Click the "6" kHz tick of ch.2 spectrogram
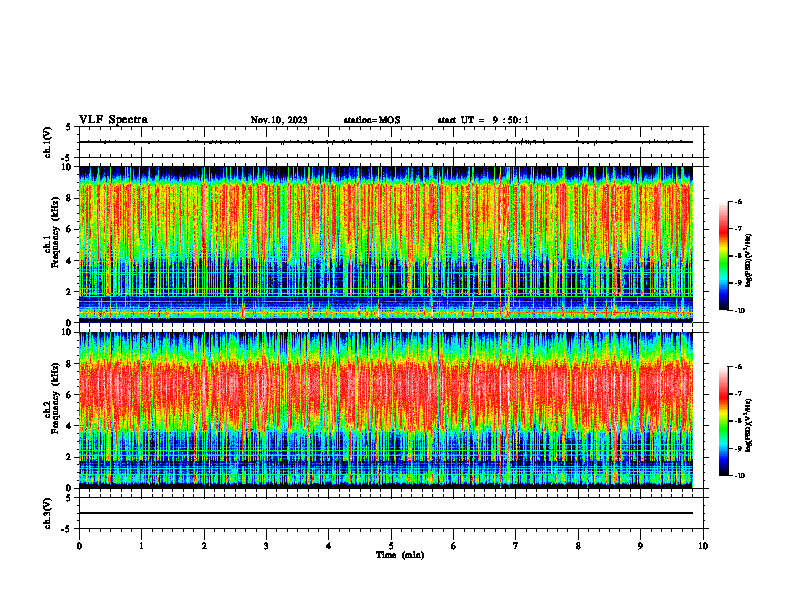This screenshot has width=792, height=612. [70, 395]
